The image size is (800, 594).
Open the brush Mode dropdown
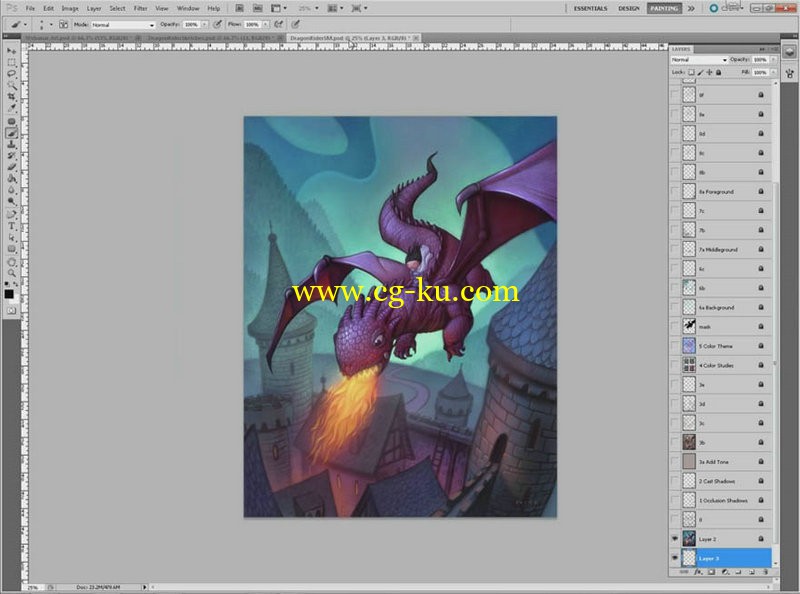point(122,24)
